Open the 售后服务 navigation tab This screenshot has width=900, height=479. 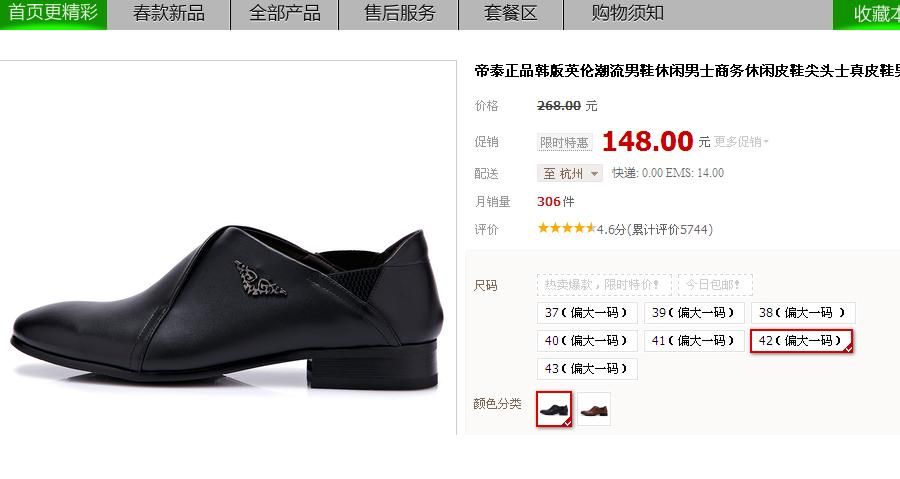click(399, 14)
